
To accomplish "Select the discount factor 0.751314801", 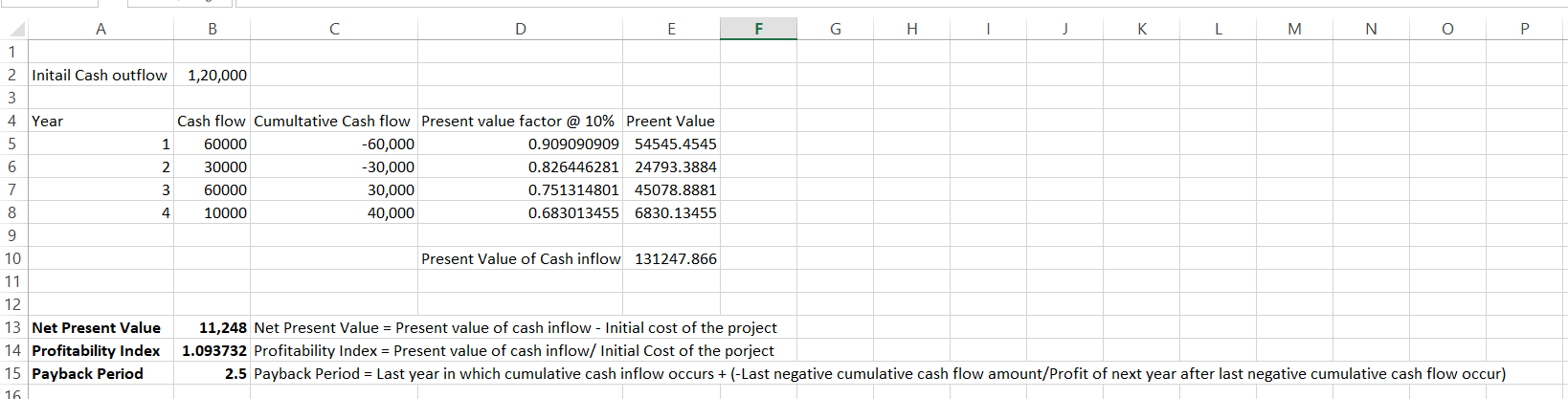I will [x=573, y=189].
